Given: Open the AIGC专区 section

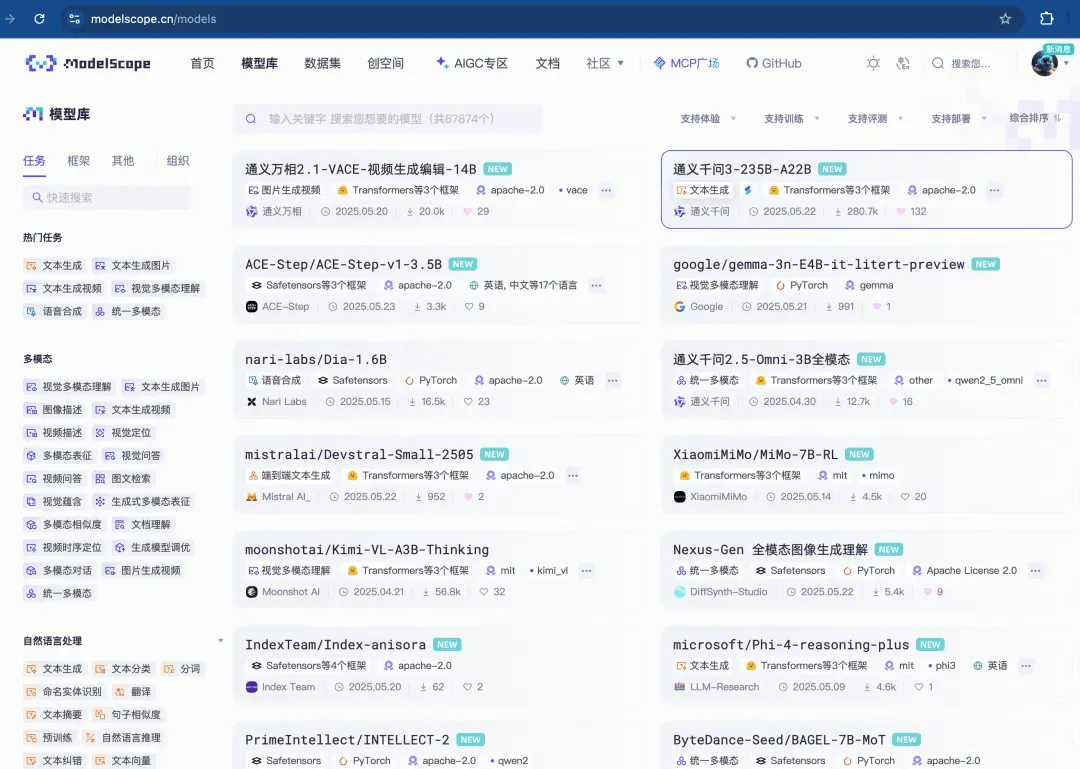Looking at the screenshot, I should coord(472,63).
